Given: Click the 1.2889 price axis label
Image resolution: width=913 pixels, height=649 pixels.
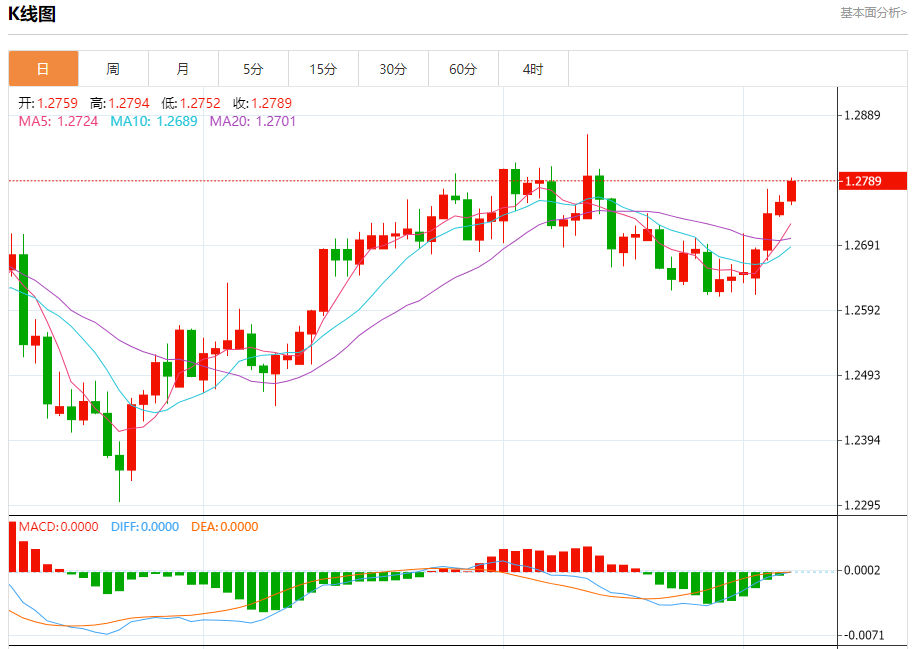Looking at the screenshot, I should point(862,115).
